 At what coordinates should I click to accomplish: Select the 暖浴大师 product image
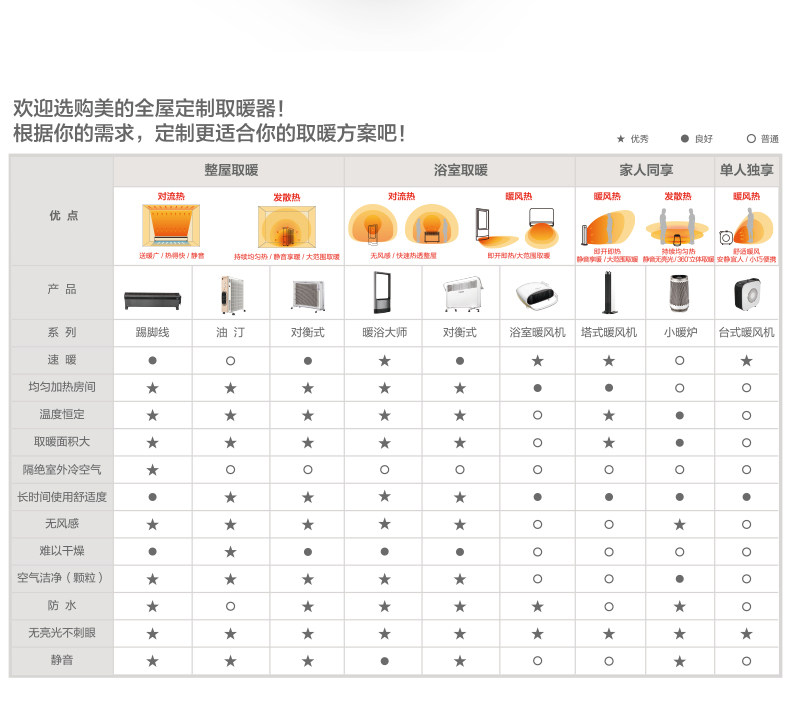384,293
